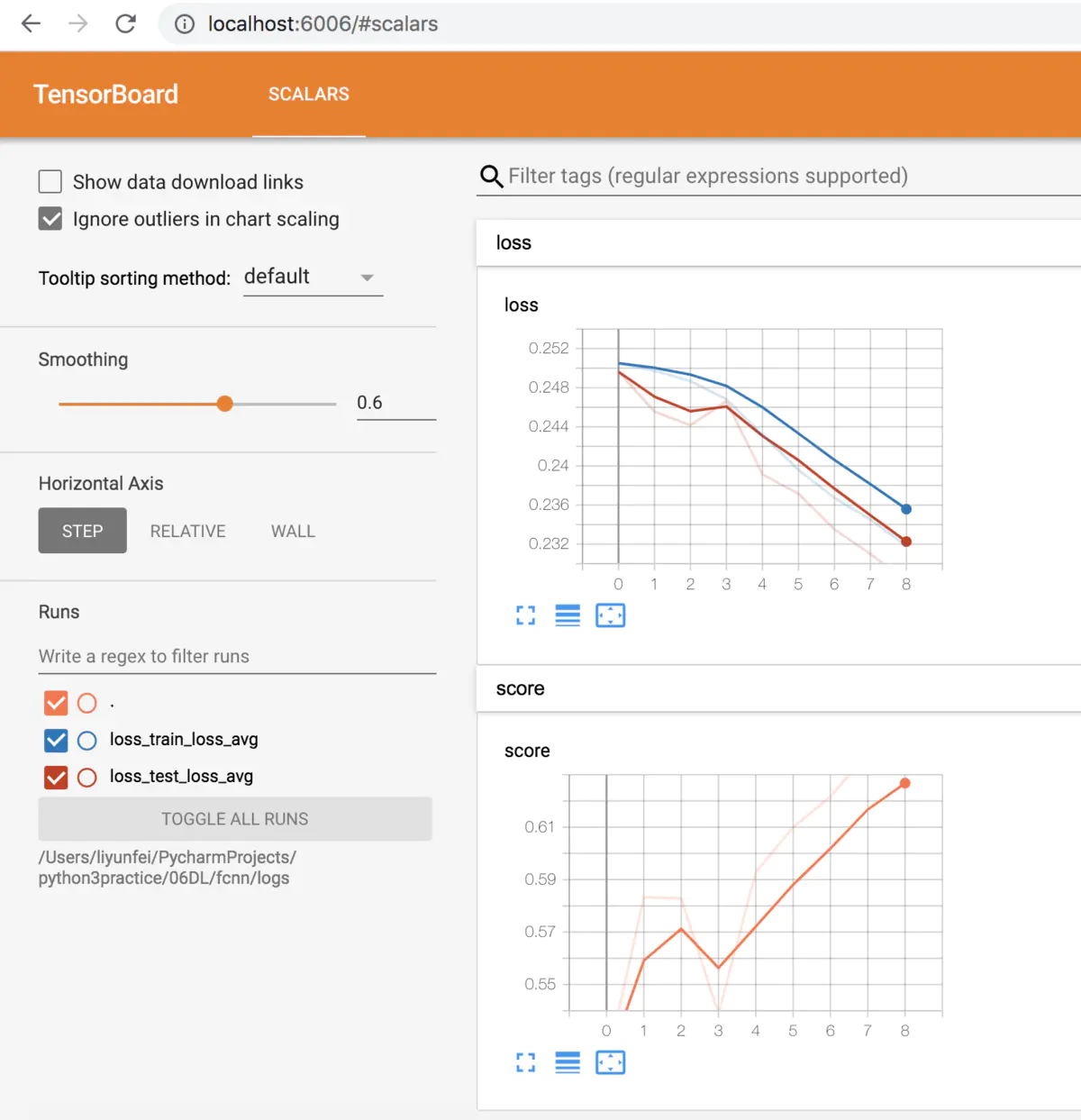
Task: Toggle log scale on the score chart
Action: [x=568, y=1062]
